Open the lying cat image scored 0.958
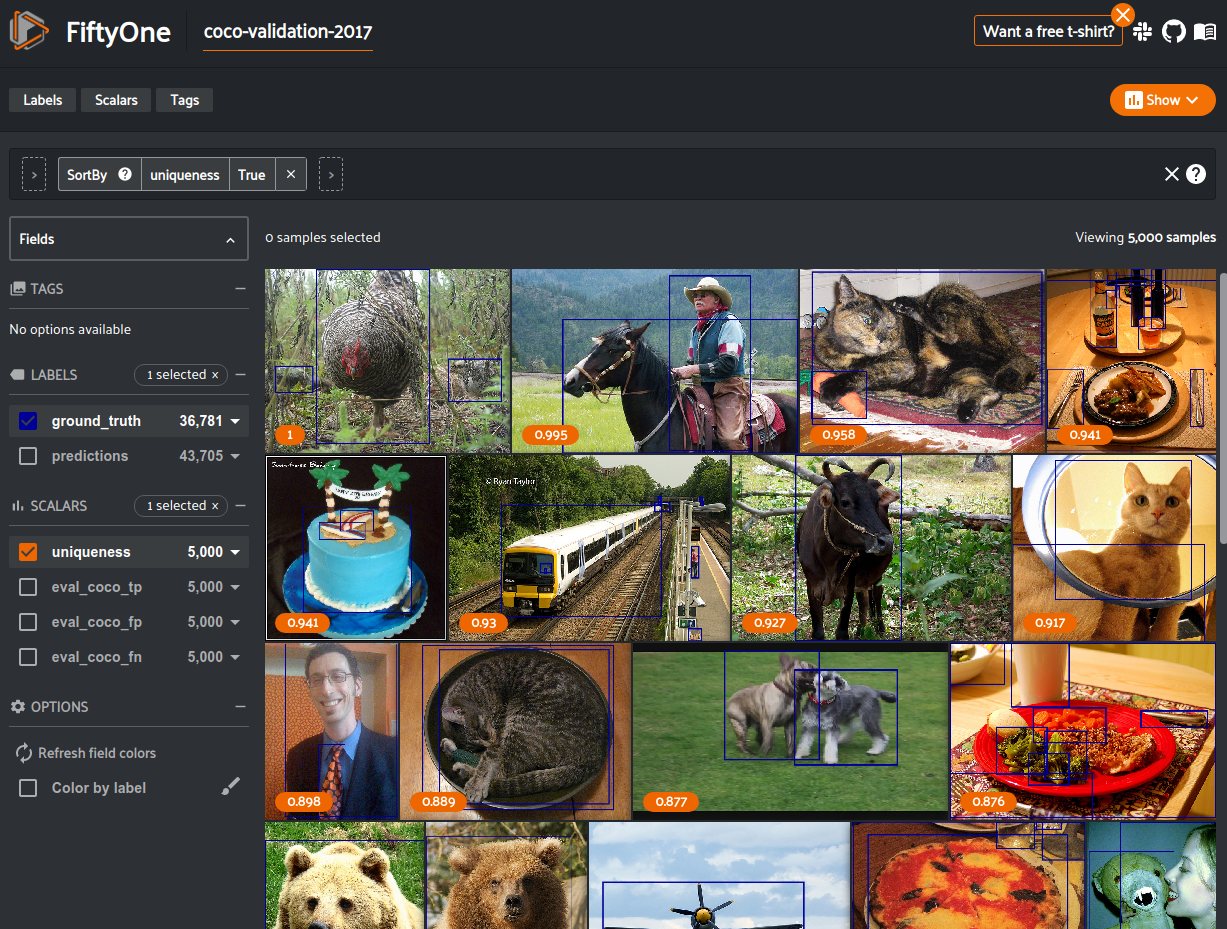This screenshot has width=1227, height=929. (922, 361)
